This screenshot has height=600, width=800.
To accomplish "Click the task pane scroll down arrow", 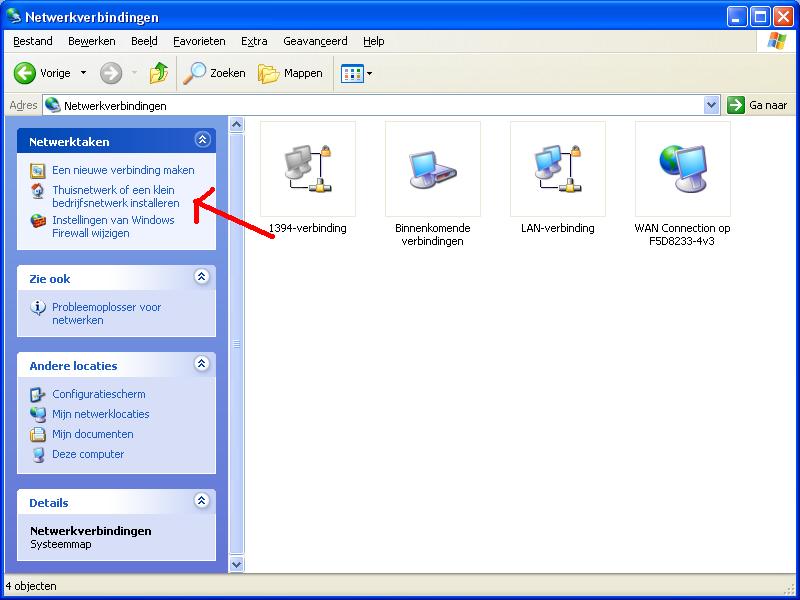I will coord(236,564).
